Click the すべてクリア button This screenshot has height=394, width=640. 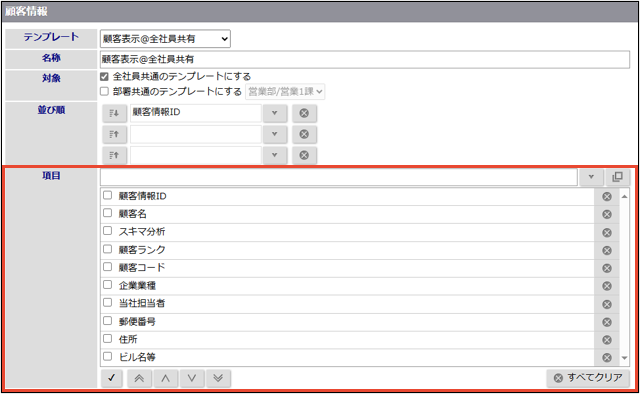pyautogui.click(x=588, y=378)
